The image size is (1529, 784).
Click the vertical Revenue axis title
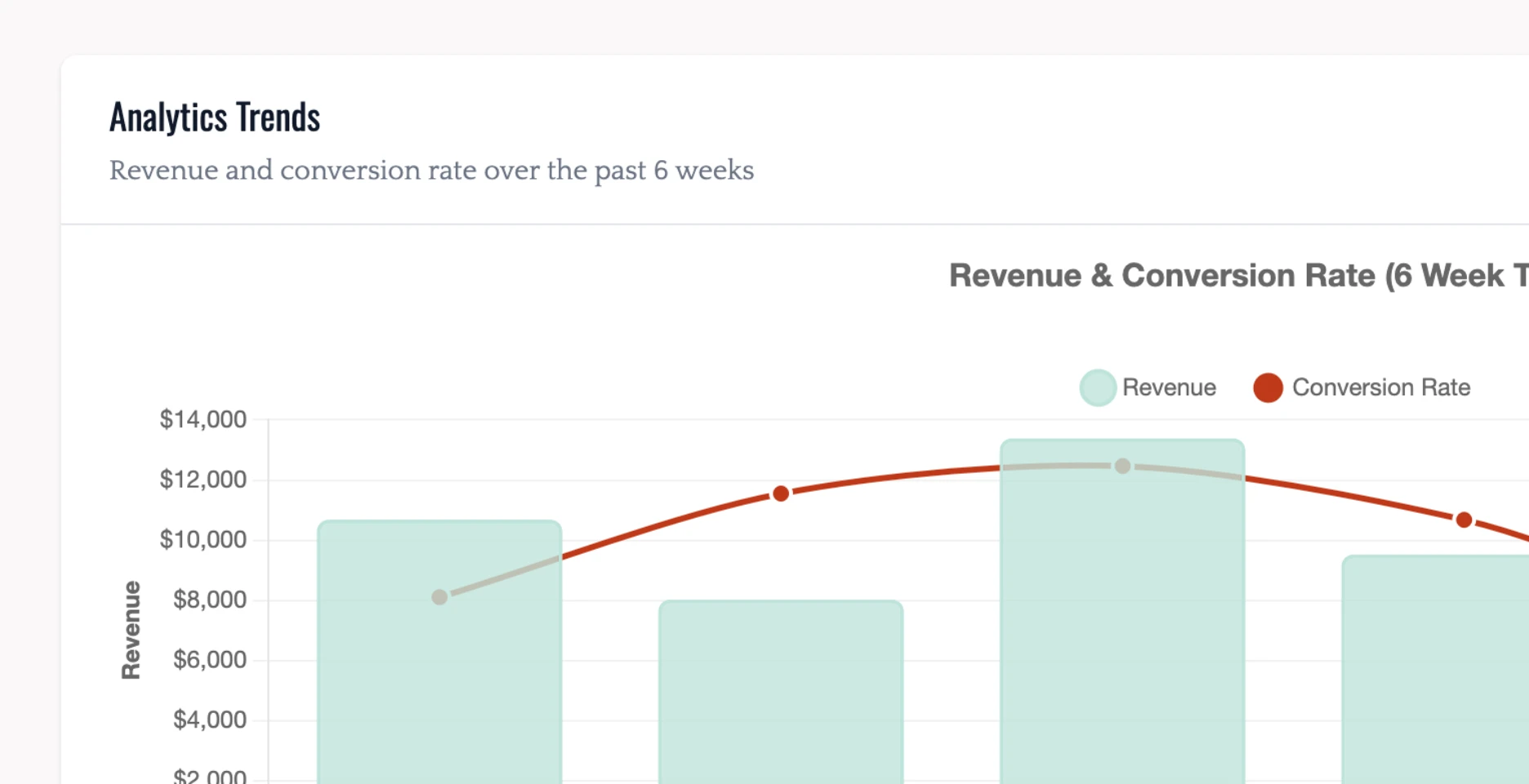[x=131, y=630]
